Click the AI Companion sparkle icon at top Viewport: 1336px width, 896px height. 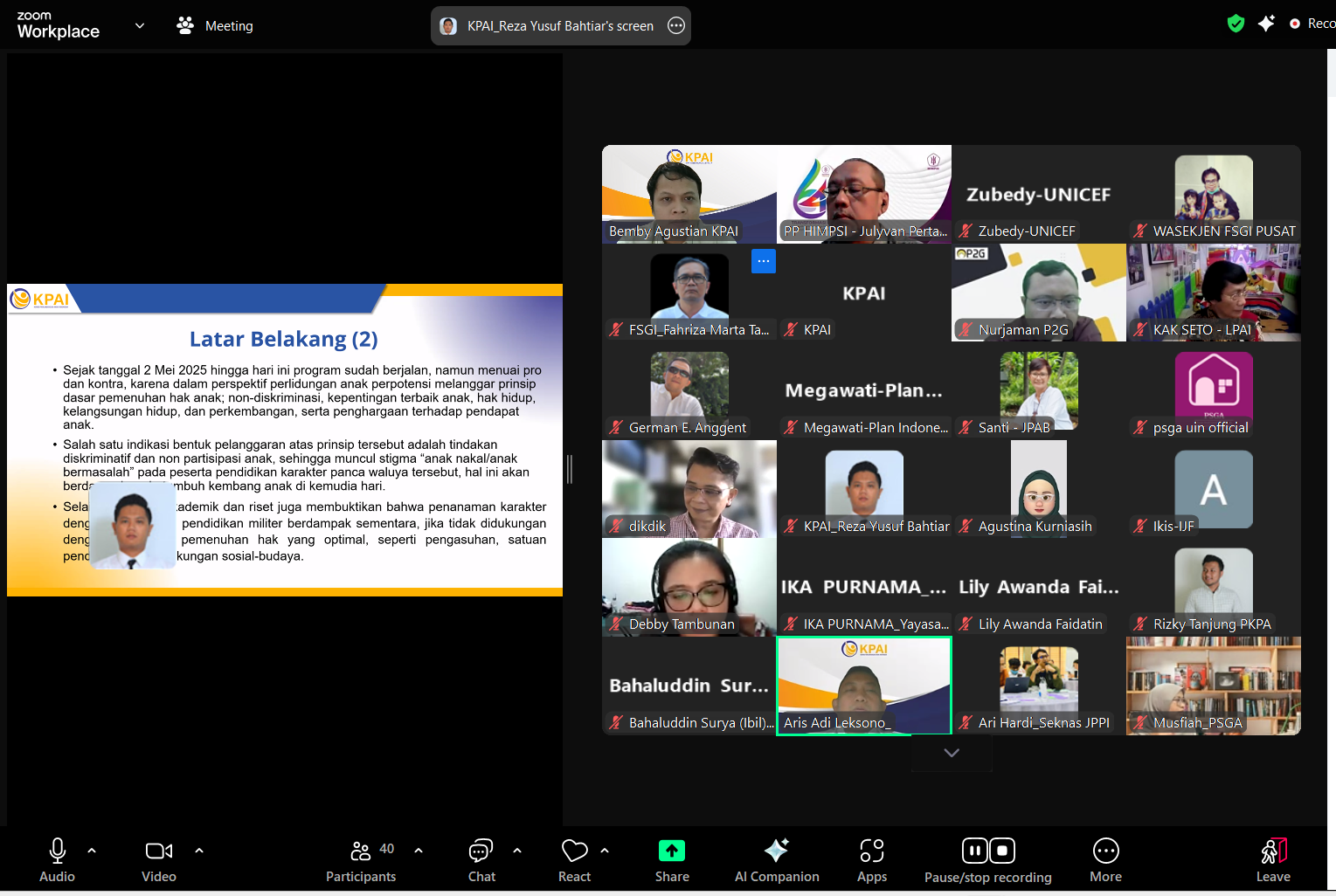pyautogui.click(x=1266, y=24)
